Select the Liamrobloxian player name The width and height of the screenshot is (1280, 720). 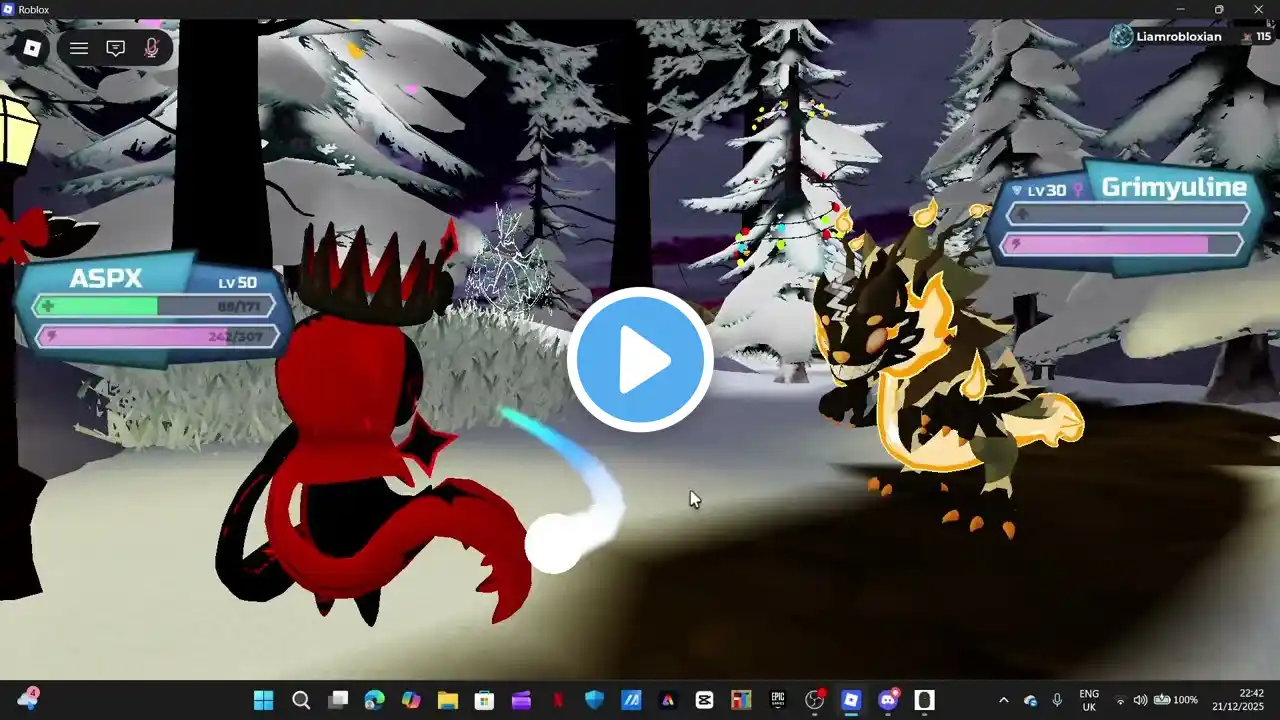point(1179,37)
